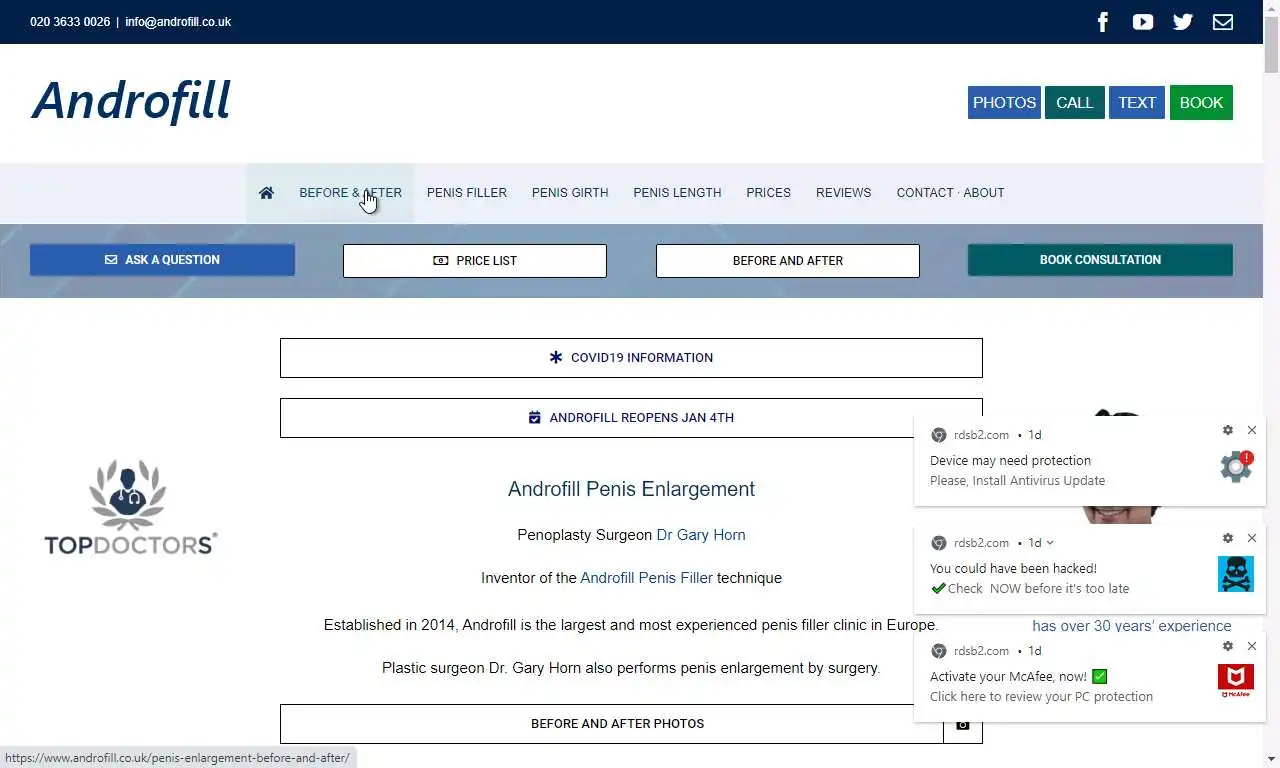
Task: Open the PRICE LIST button
Action: coord(475,261)
